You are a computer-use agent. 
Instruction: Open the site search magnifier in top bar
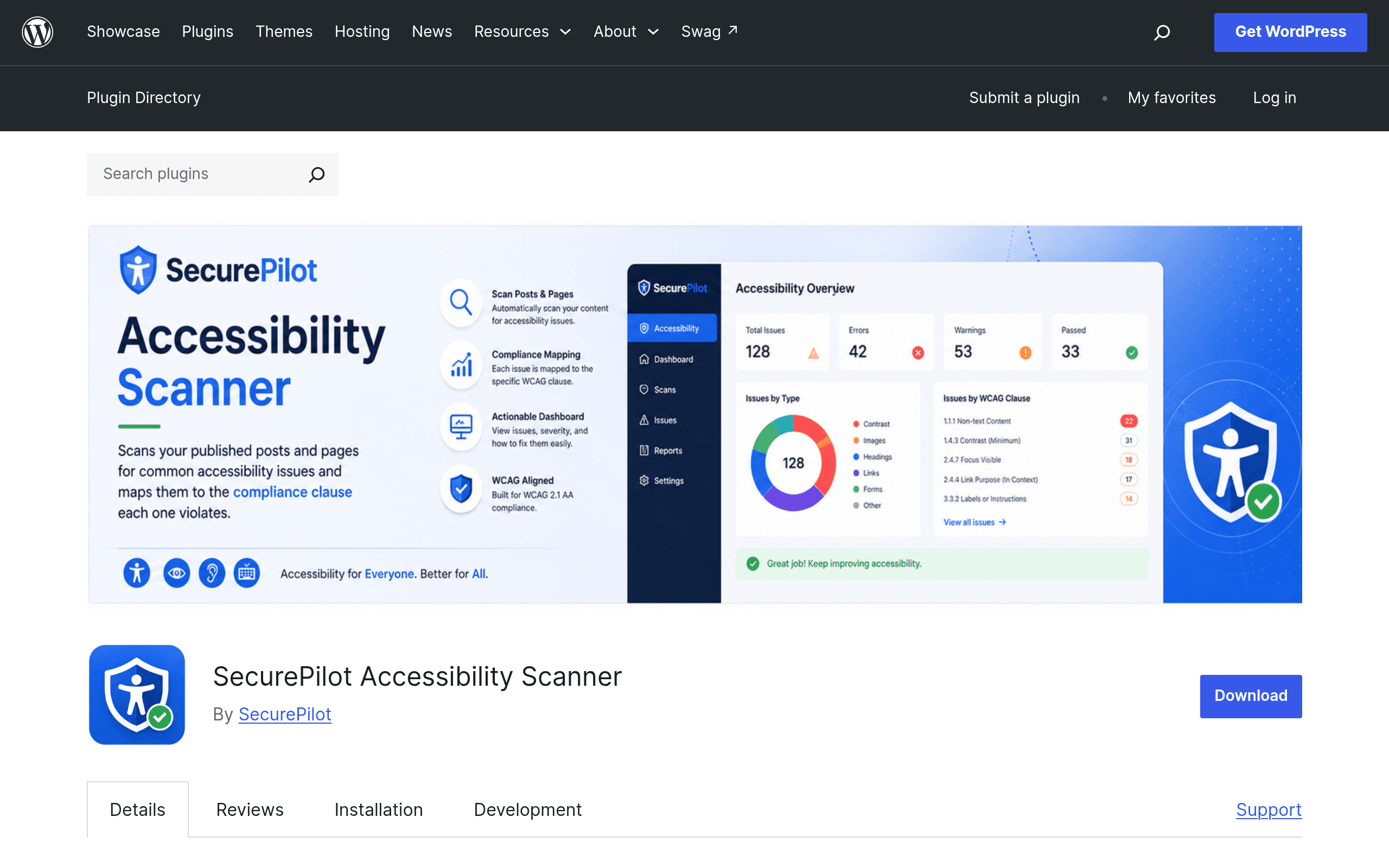1162,32
